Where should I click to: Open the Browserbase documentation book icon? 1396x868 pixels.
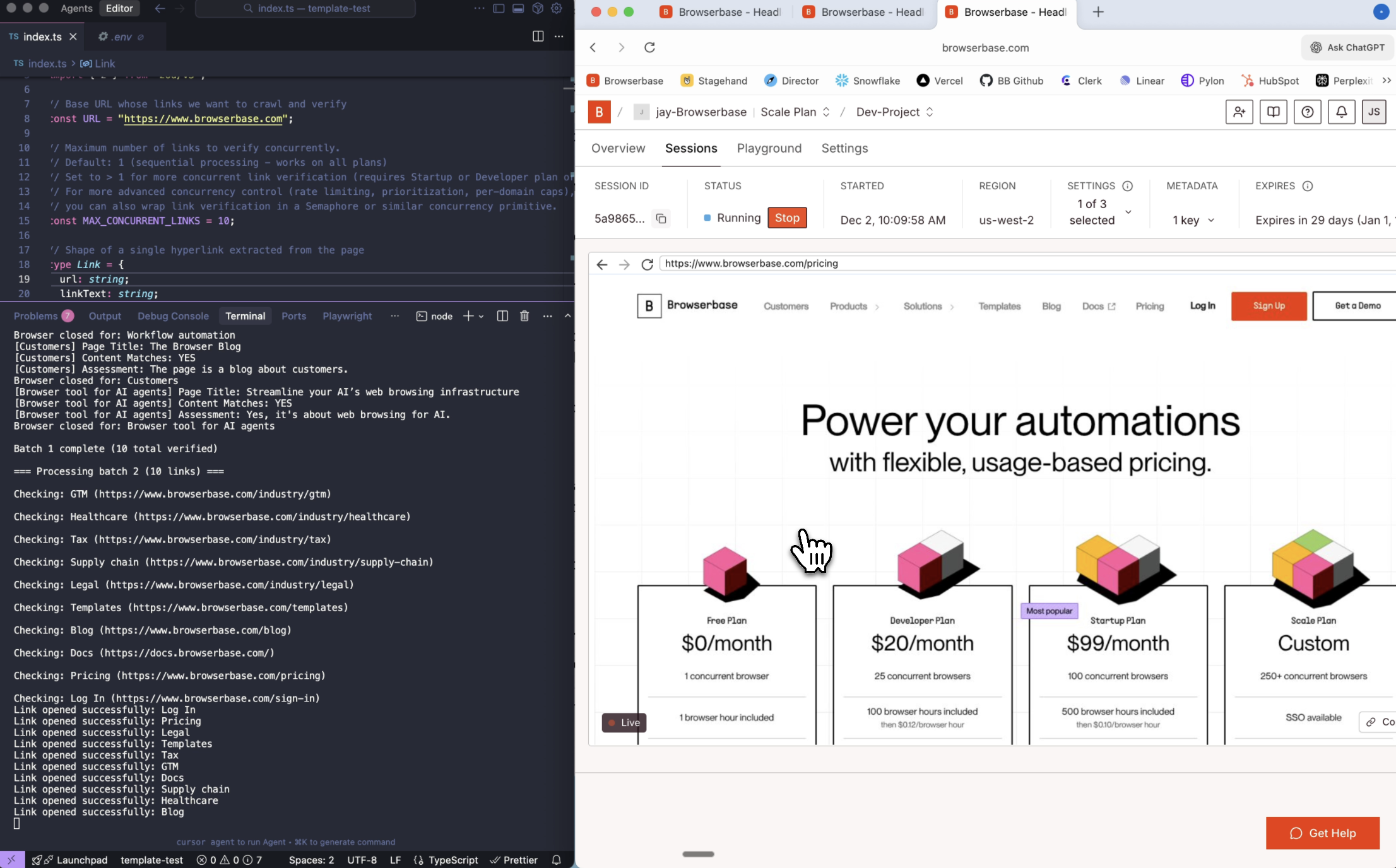pos(1273,112)
